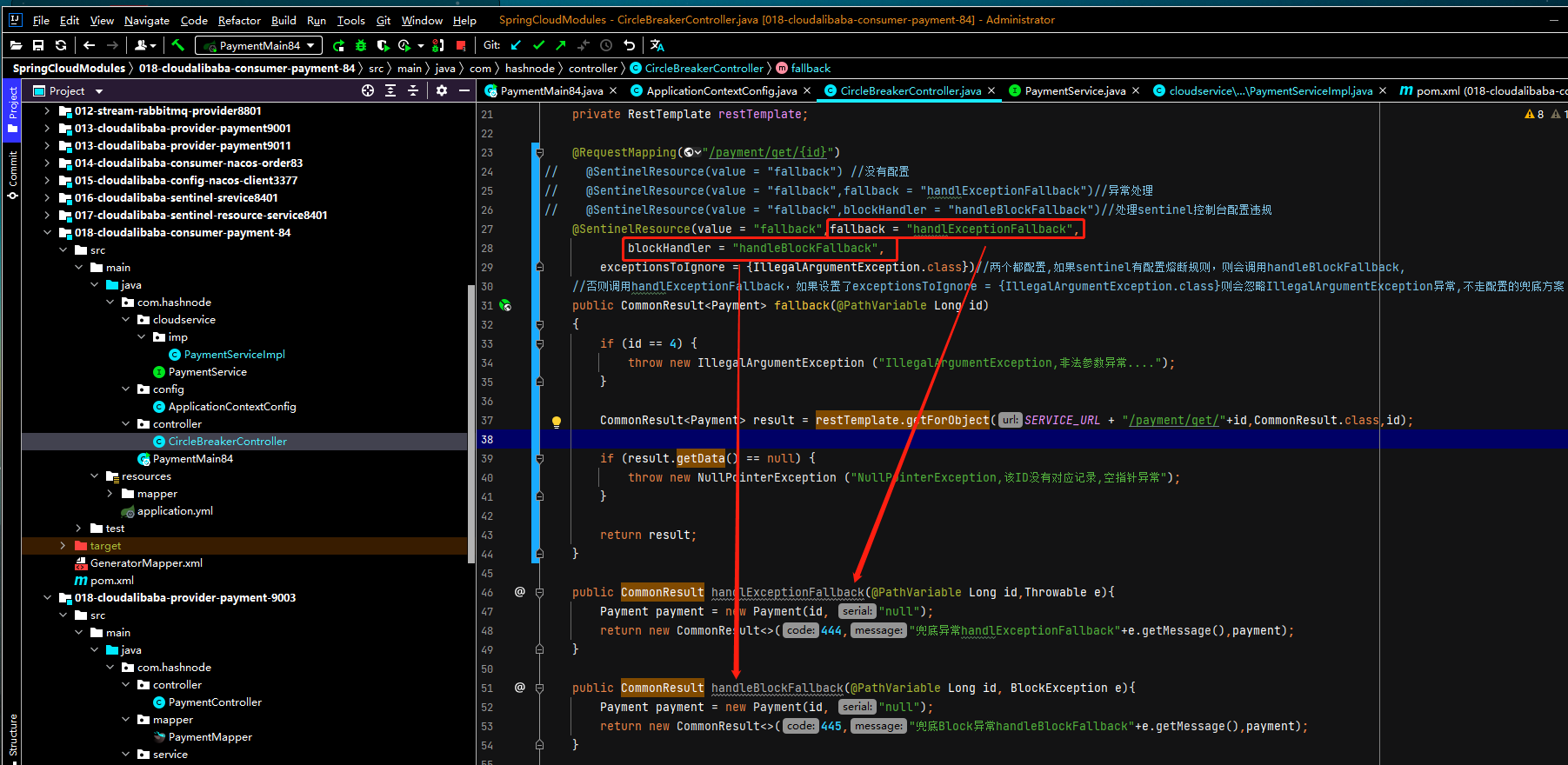Stop the running application (red square)
This screenshot has width=1568, height=765.
point(461,45)
